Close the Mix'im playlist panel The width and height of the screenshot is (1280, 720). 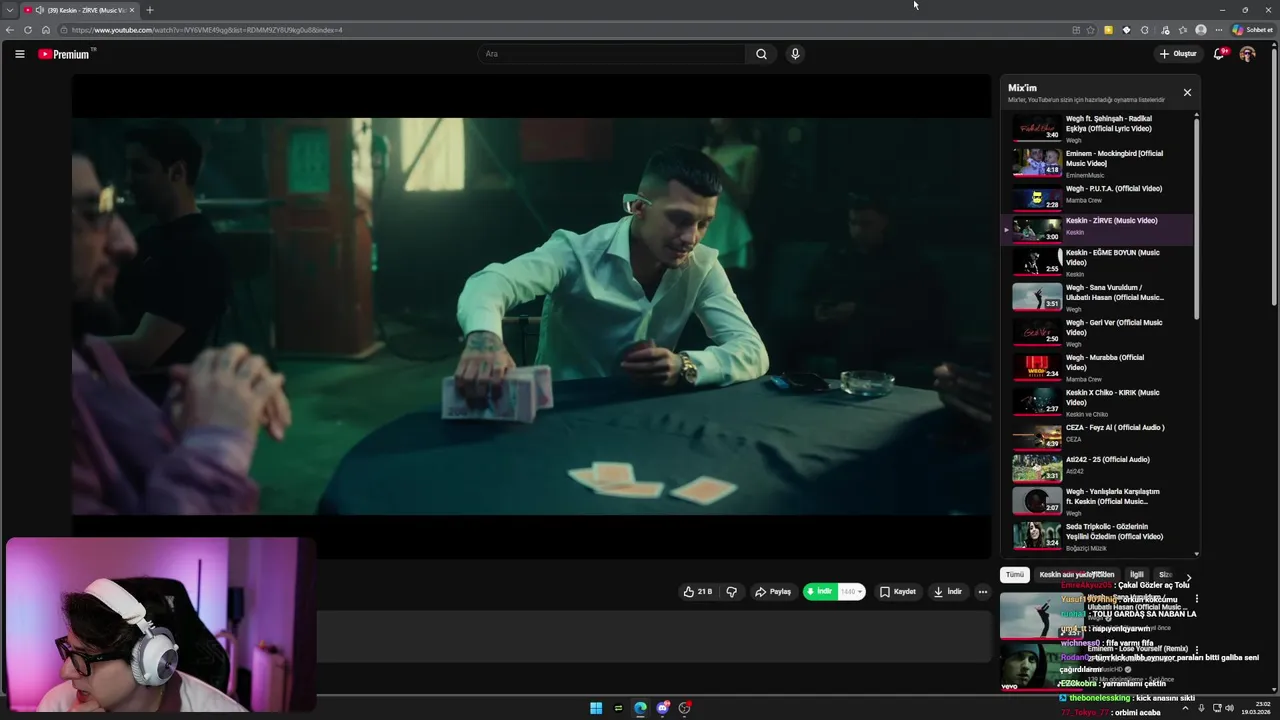pos(1187,92)
